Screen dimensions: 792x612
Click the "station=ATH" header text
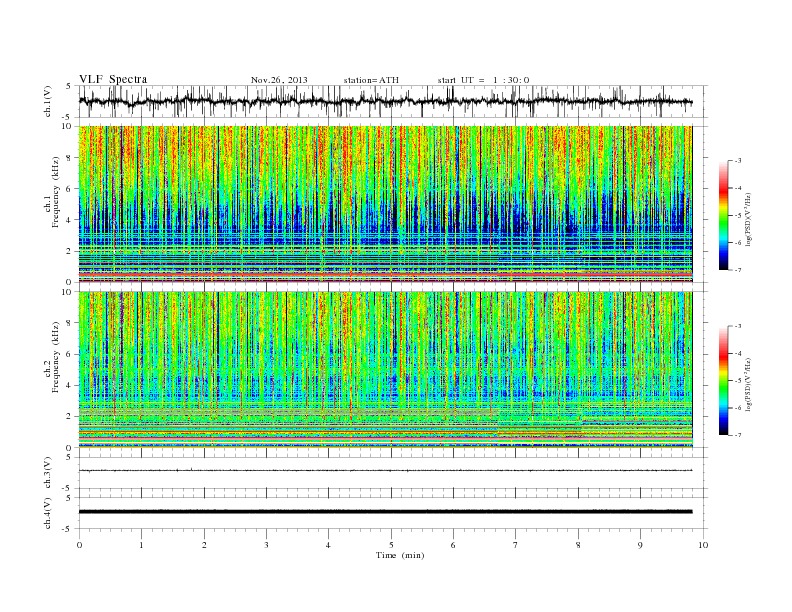click(371, 80)
